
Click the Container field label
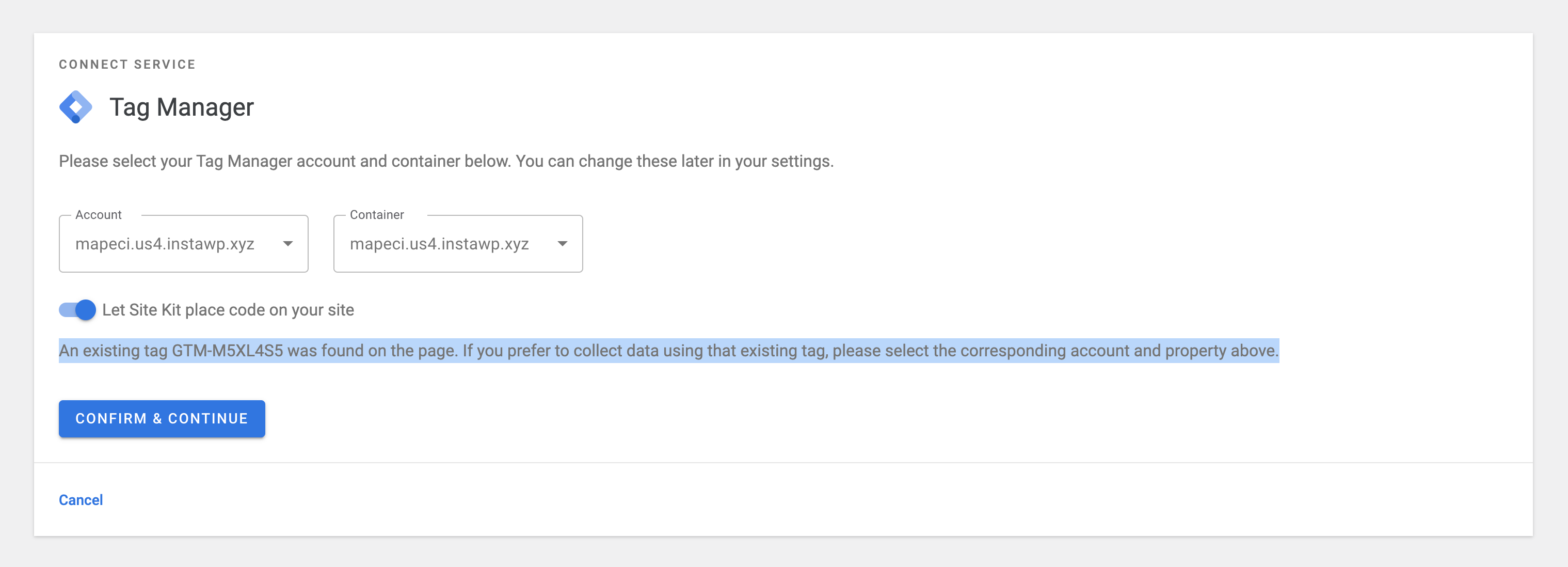click(x=376, y=214)
